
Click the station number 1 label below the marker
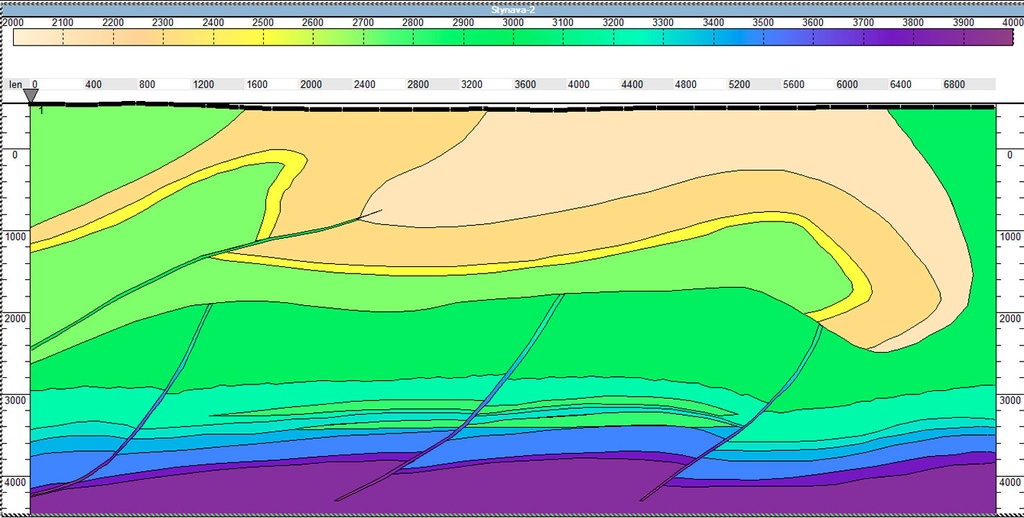(41, 111)
